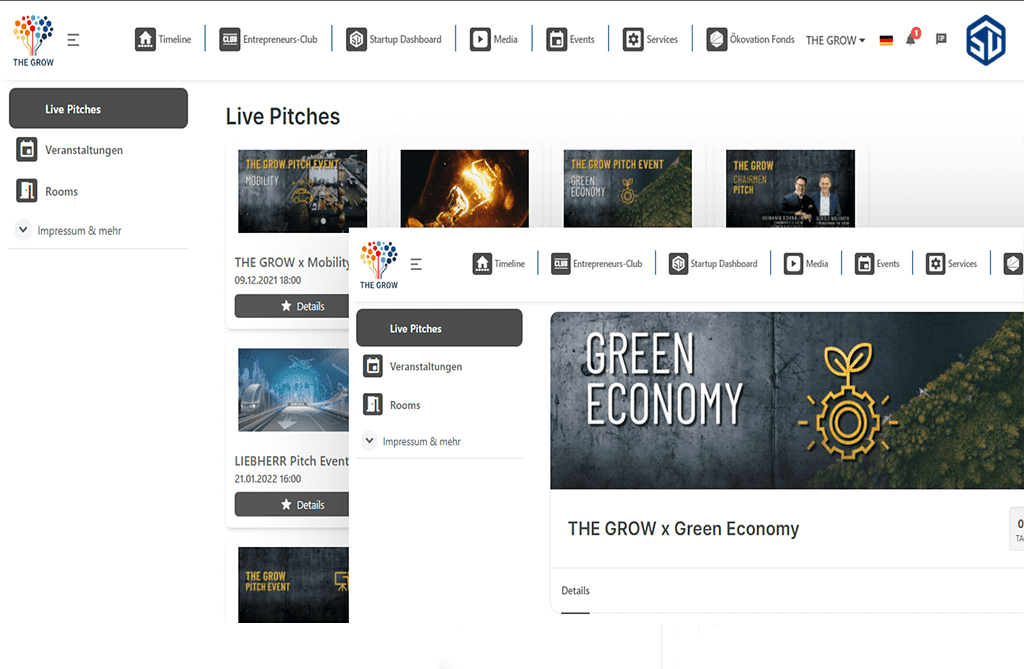Open Startup Dashboard icon in overlay page

click(x=679, y=263)
